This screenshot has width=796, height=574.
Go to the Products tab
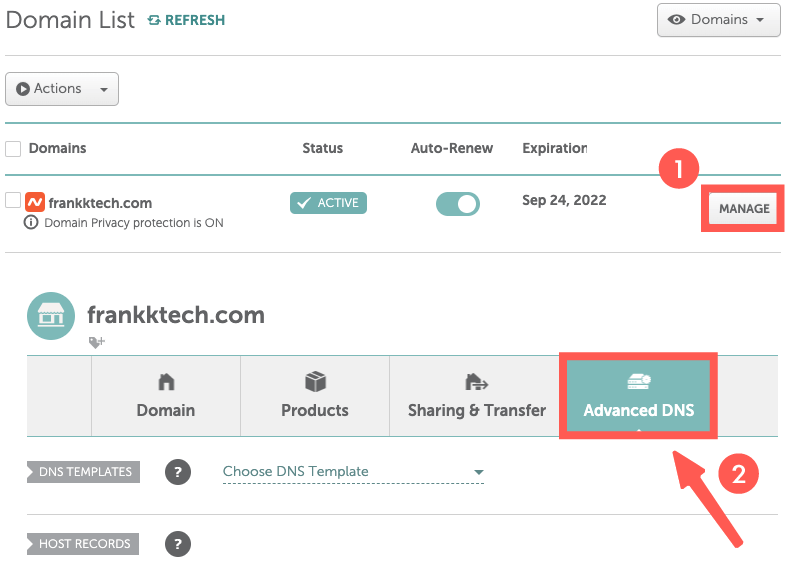click(x=315, y=395)
